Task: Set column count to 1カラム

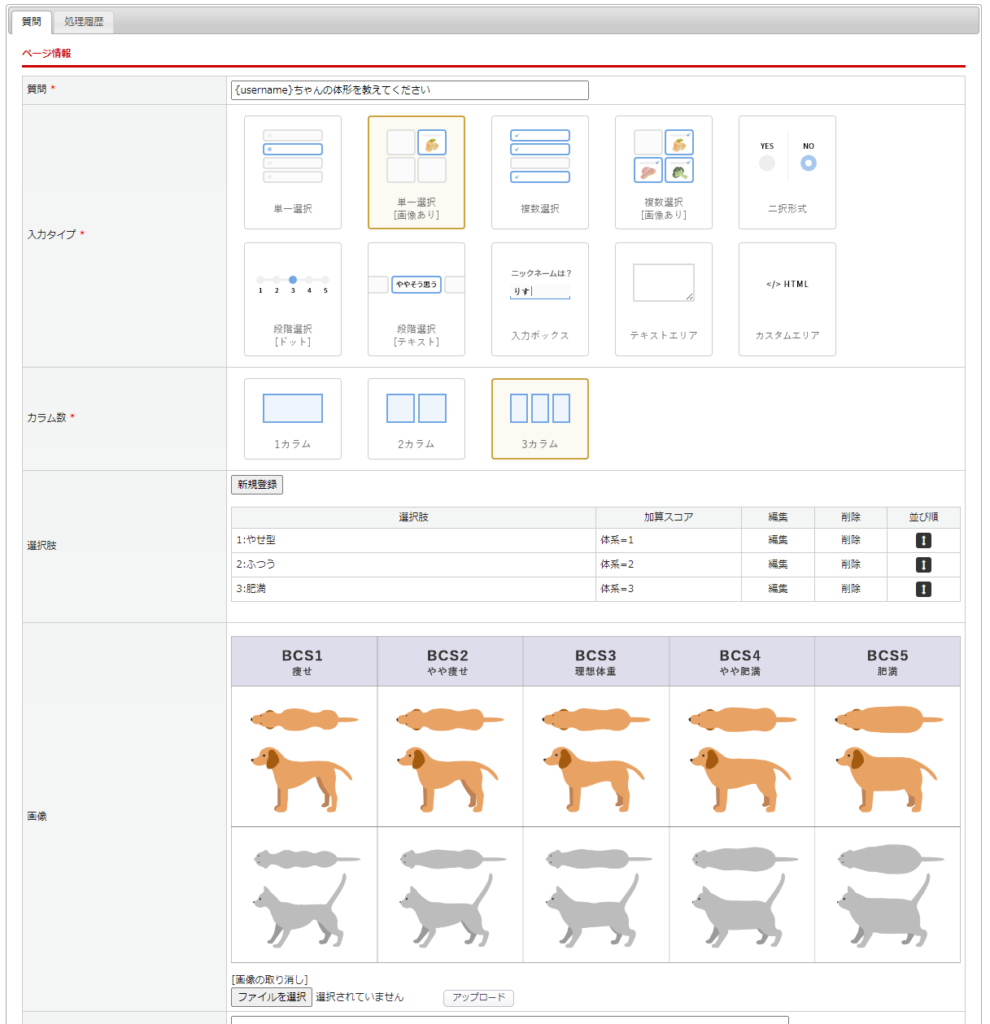Action: click(x=292, y=418)
